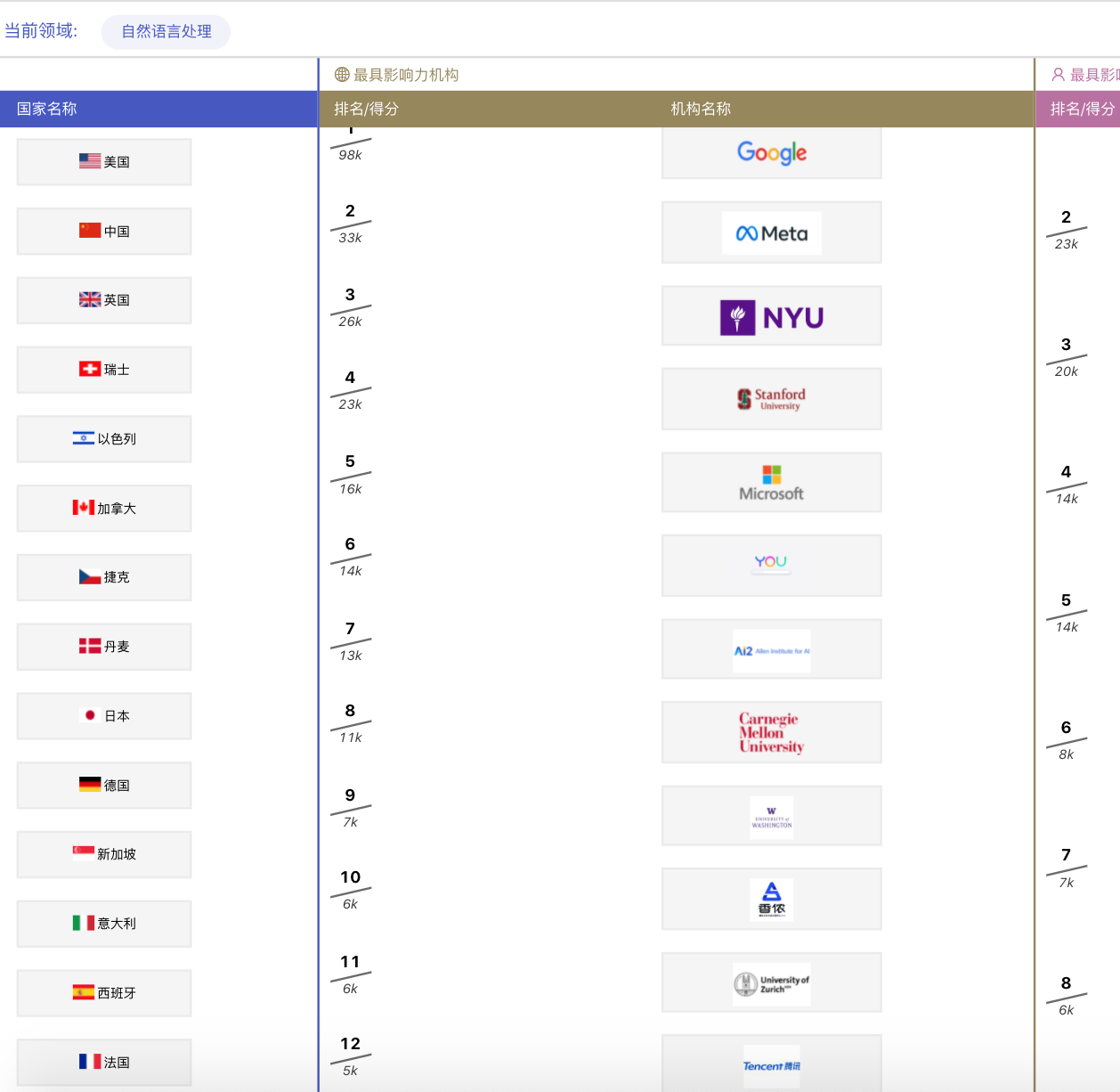Click the Czech flag icon

(90, 577)
